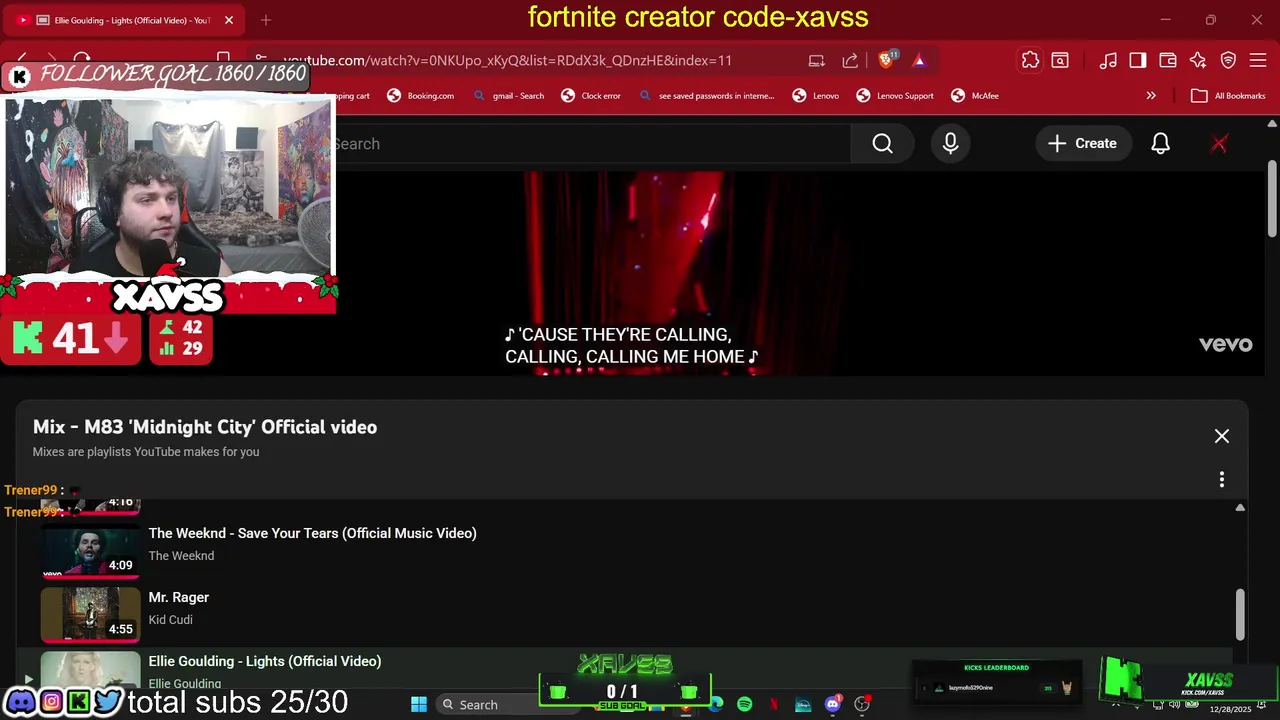Screen dimensions: 1280x720
Task: Open the McAfee bookmark
Action: pos(975,96)
